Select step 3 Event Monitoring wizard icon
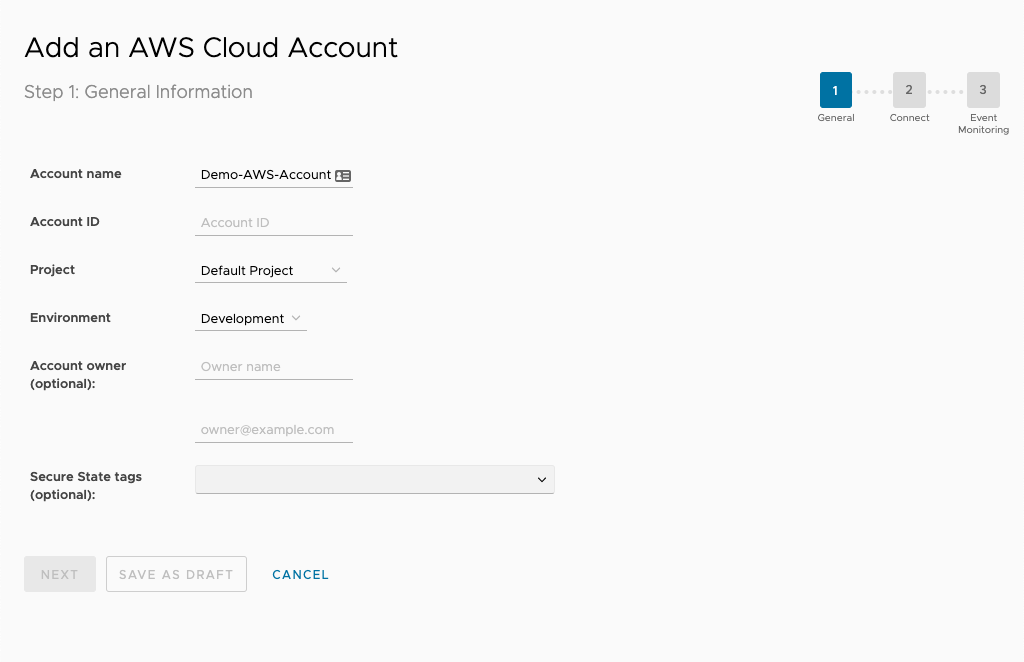Image resolution: width=1024 pixels, height=662 pixels. (x=983, y=89)
